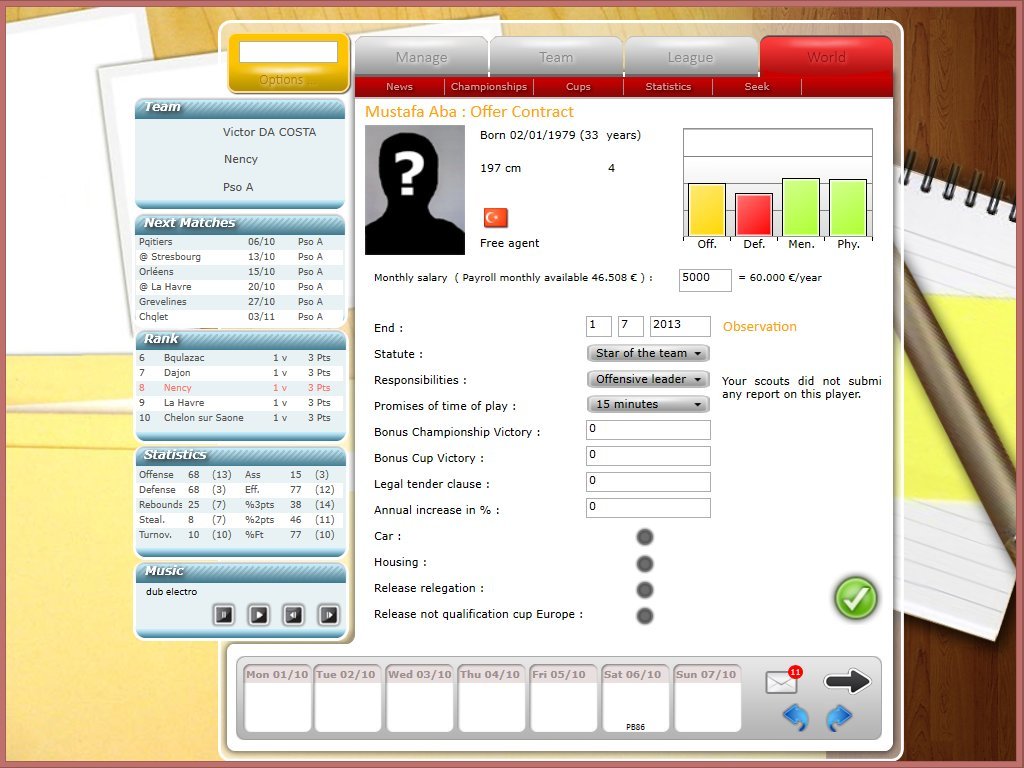Open the mail inbox envelope icon
This screenshot has width=1024, height=768.
pyautogui.click(x=781, y=683)
